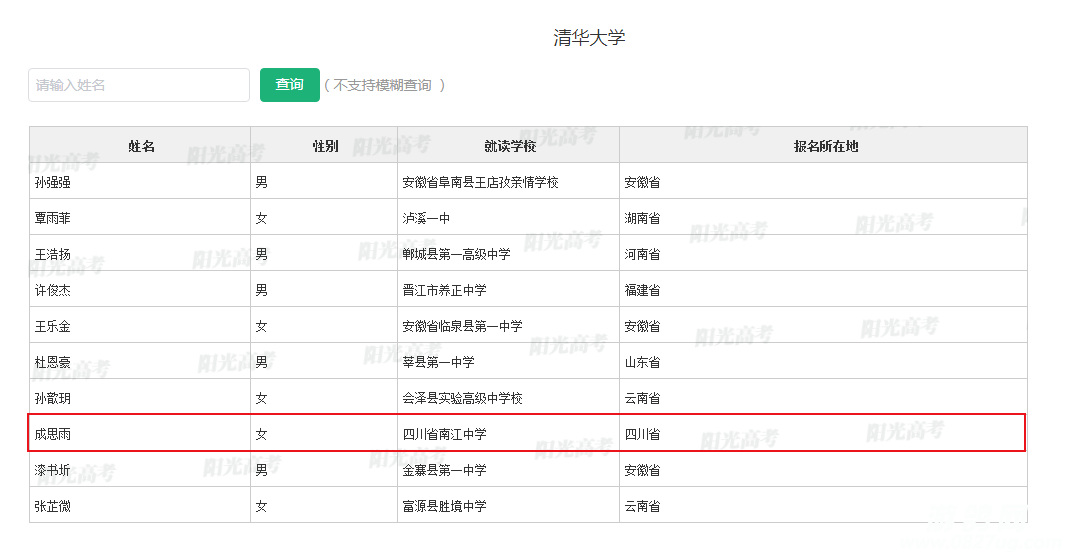The width and height of the screenshot is (1069, 557).
Task: Select the name 成思雨
Action: coord(52,434)
